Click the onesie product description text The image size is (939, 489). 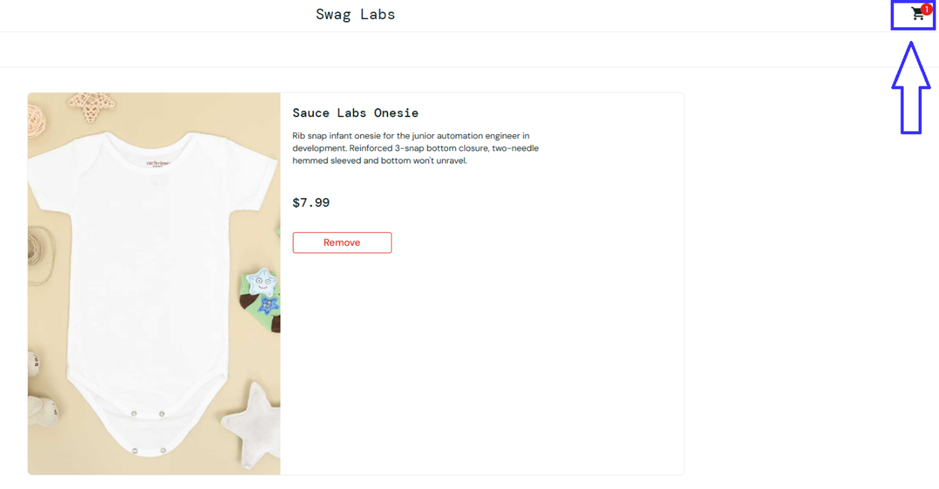point(415,148)
